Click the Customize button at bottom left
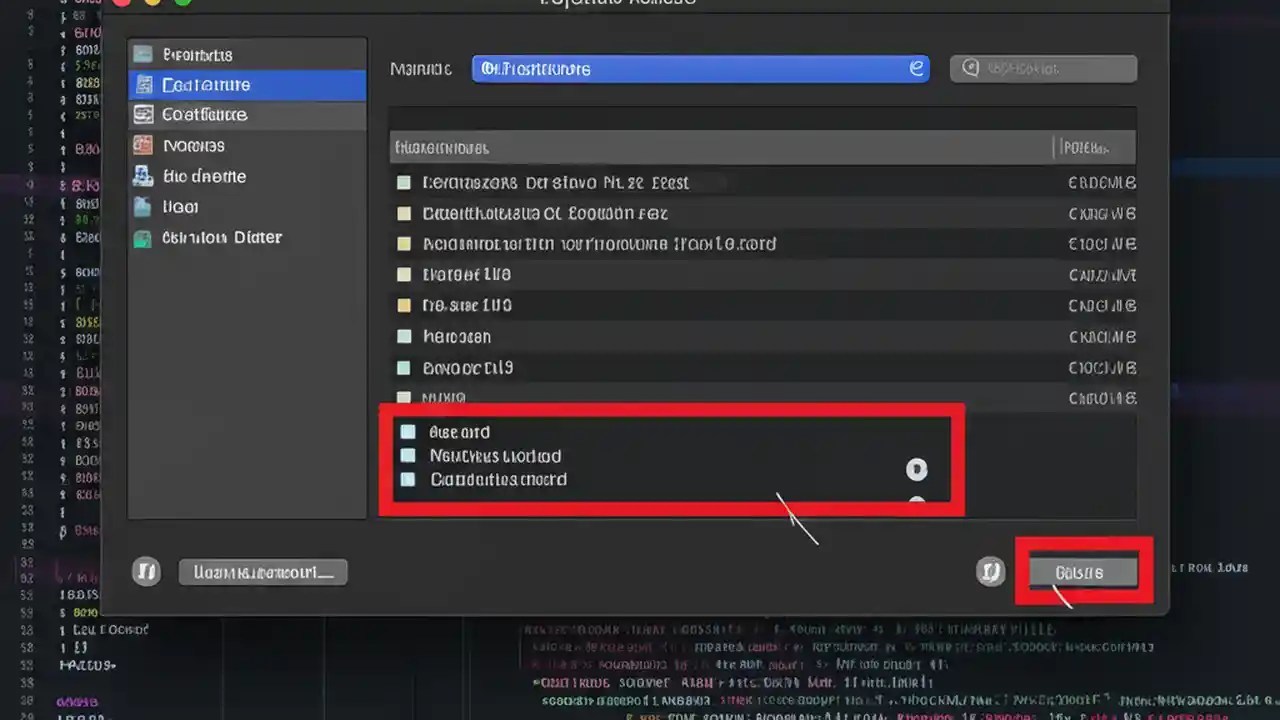 click(x=263, y=571)
